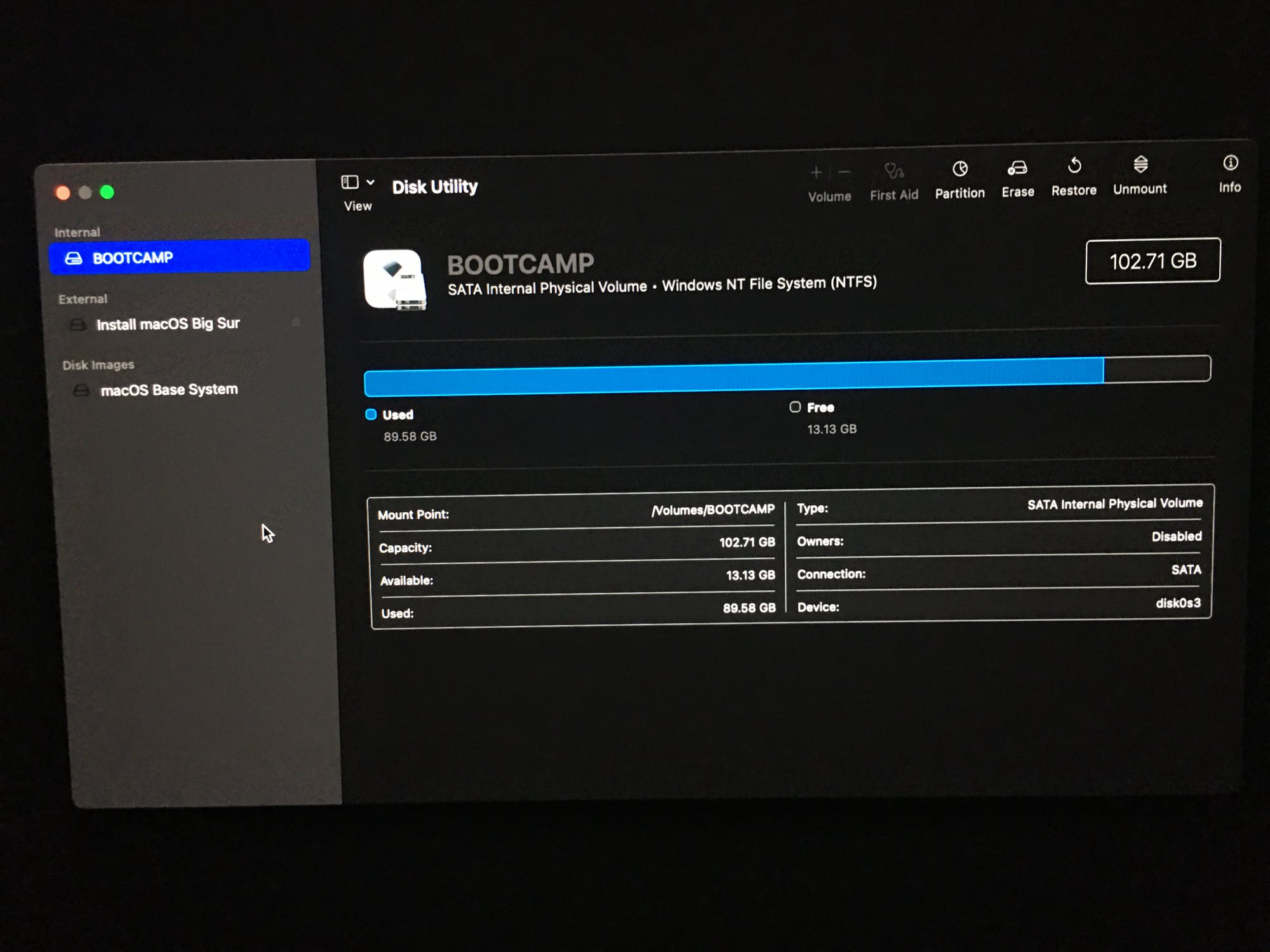1270x952 pixels.
Task: Eject Install macOS Big Sur disk
Action: click(x=296, y=322)
